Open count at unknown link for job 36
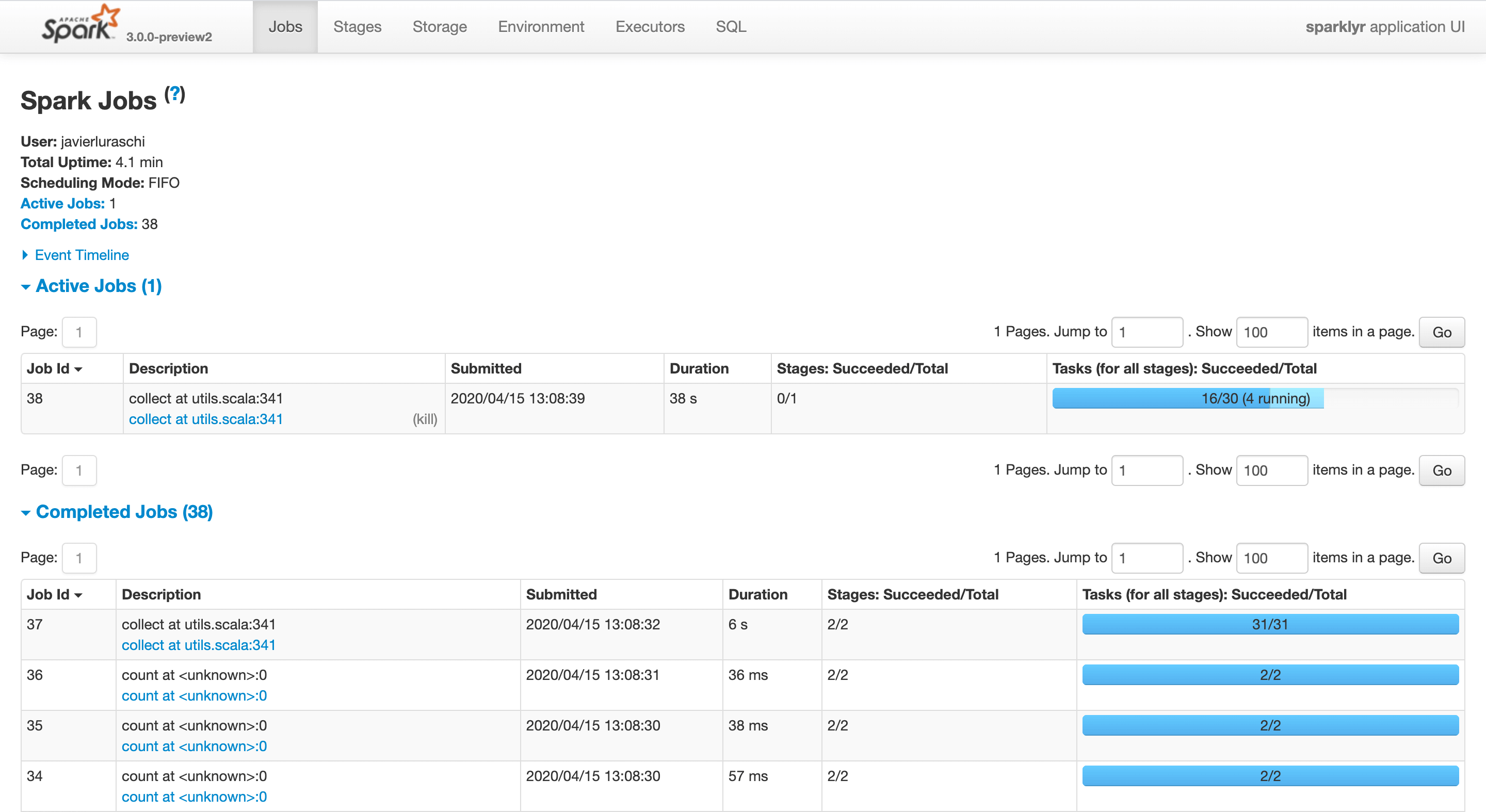 [x=194, y=695]
